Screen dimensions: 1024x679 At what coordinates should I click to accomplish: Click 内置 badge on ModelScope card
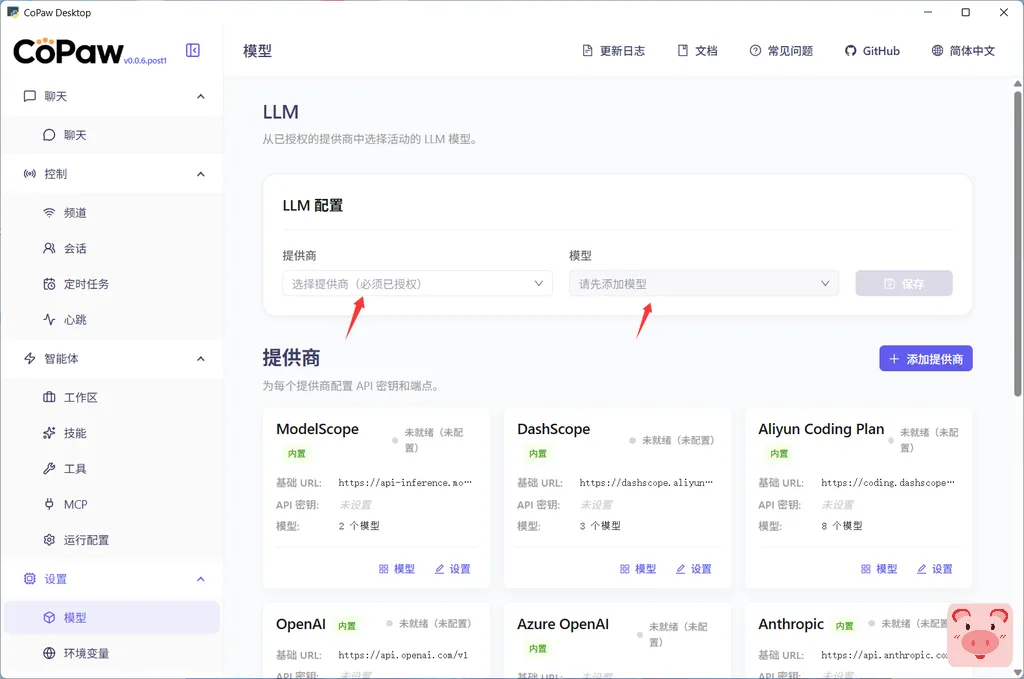(296, 453)
